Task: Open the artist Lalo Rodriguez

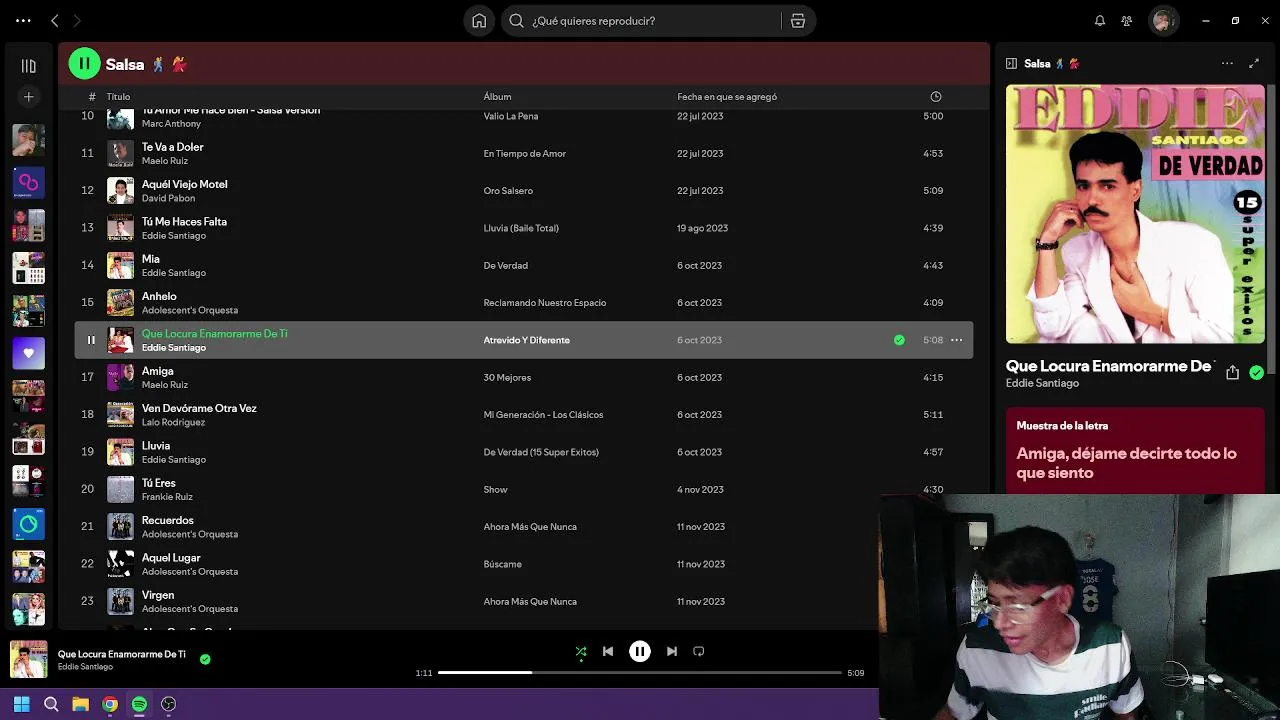Action: (x=173, y=422)
